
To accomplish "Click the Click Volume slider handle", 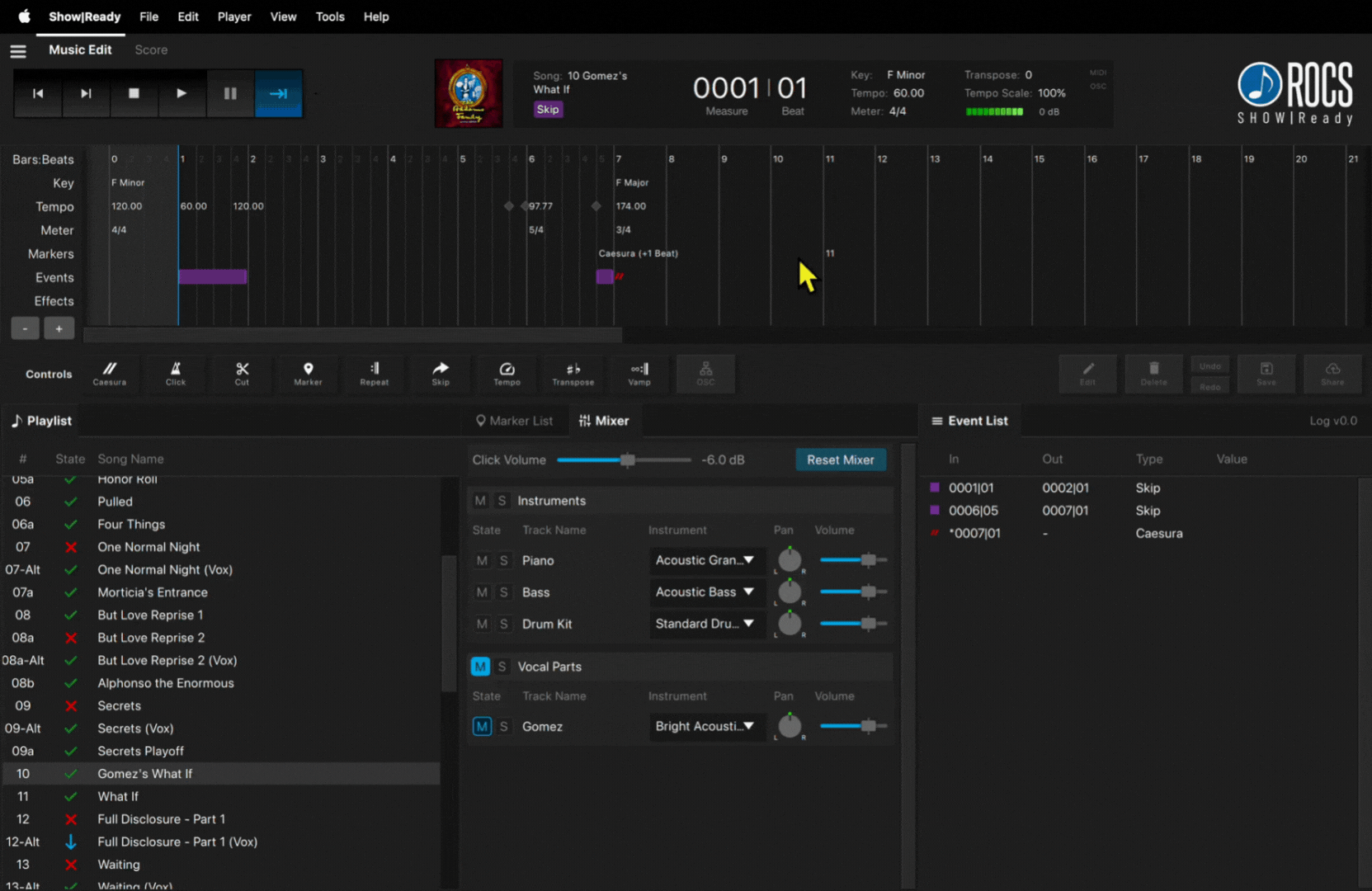I will (627, 460).
